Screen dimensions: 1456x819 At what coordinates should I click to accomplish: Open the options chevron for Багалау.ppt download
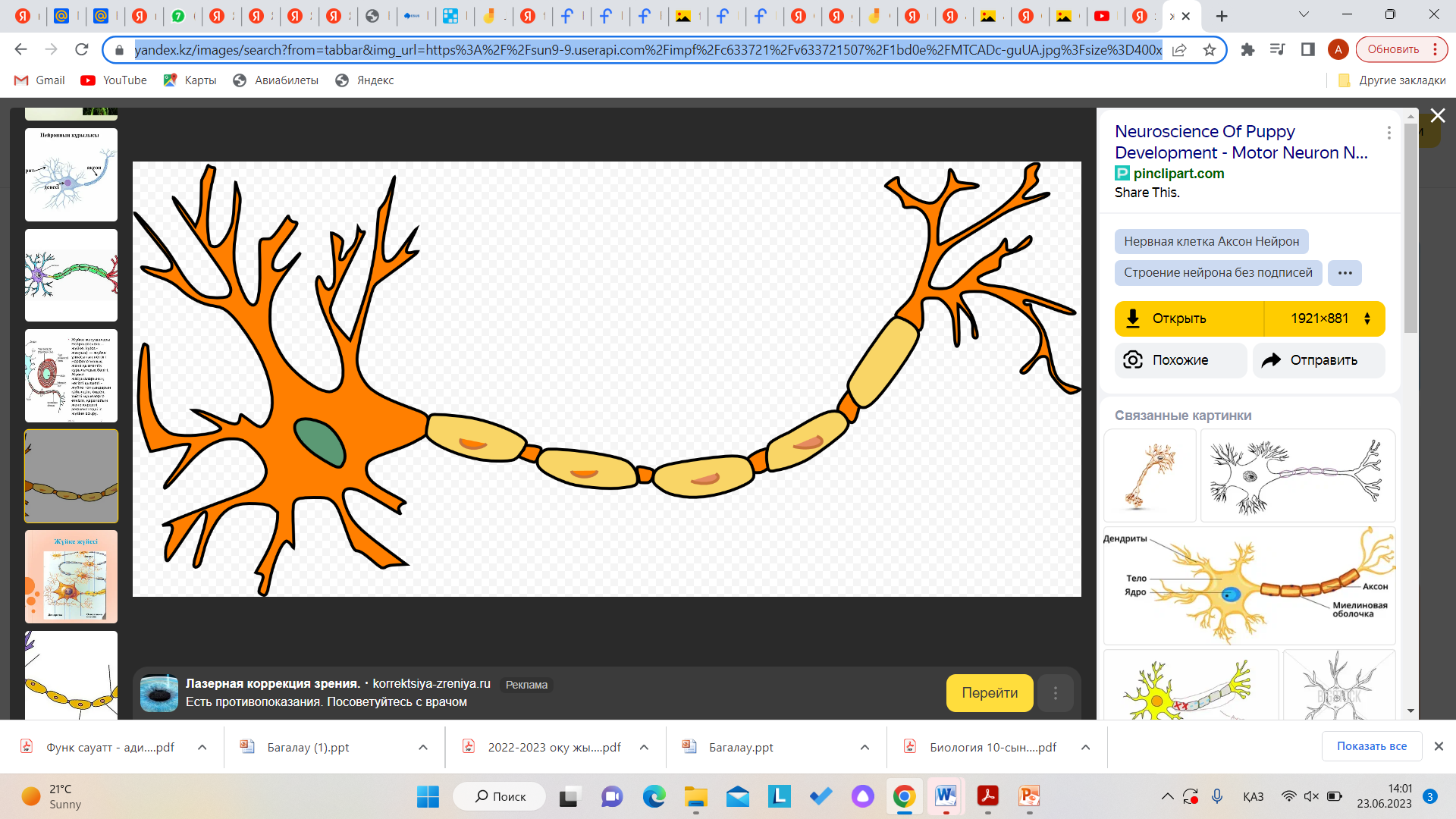(x=864, y=748)
